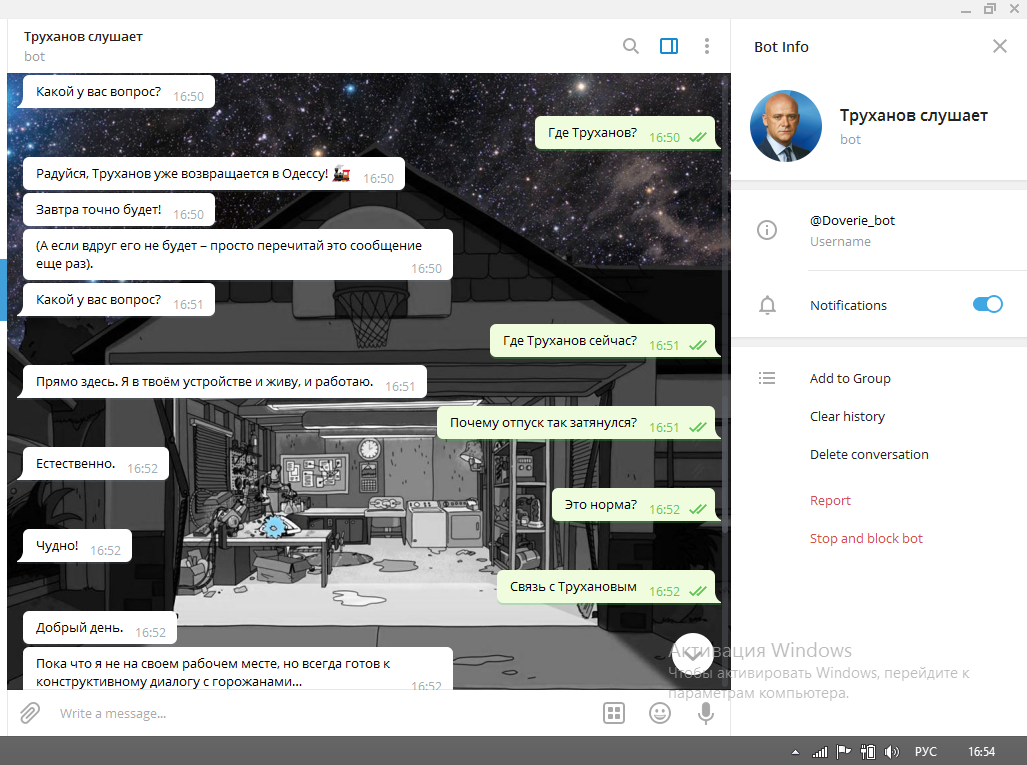Click Delete conversation
Viewport: 1027px width, 765px height.
pos(869,455)
